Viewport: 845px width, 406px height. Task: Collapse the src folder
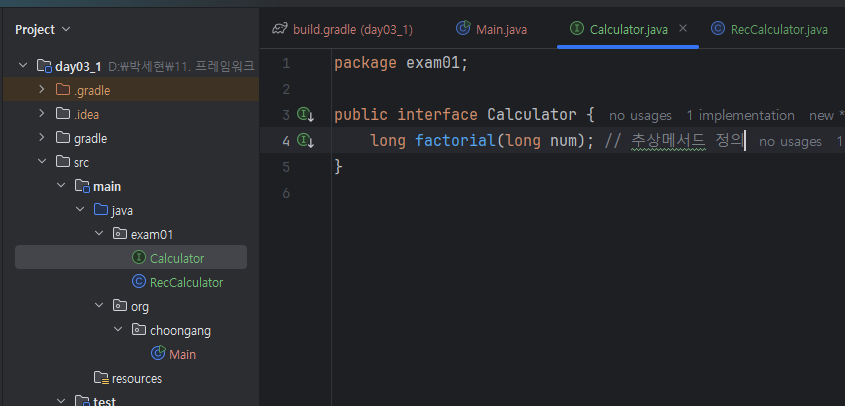click(41, 162)
